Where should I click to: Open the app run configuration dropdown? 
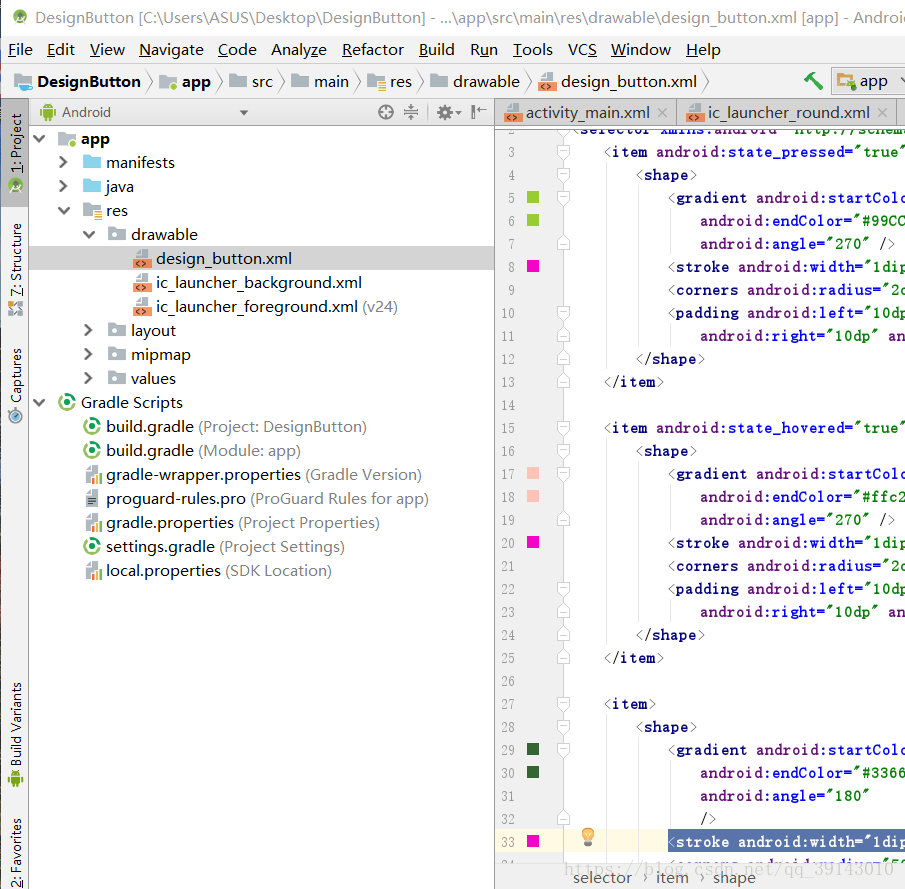coord(869,81)
